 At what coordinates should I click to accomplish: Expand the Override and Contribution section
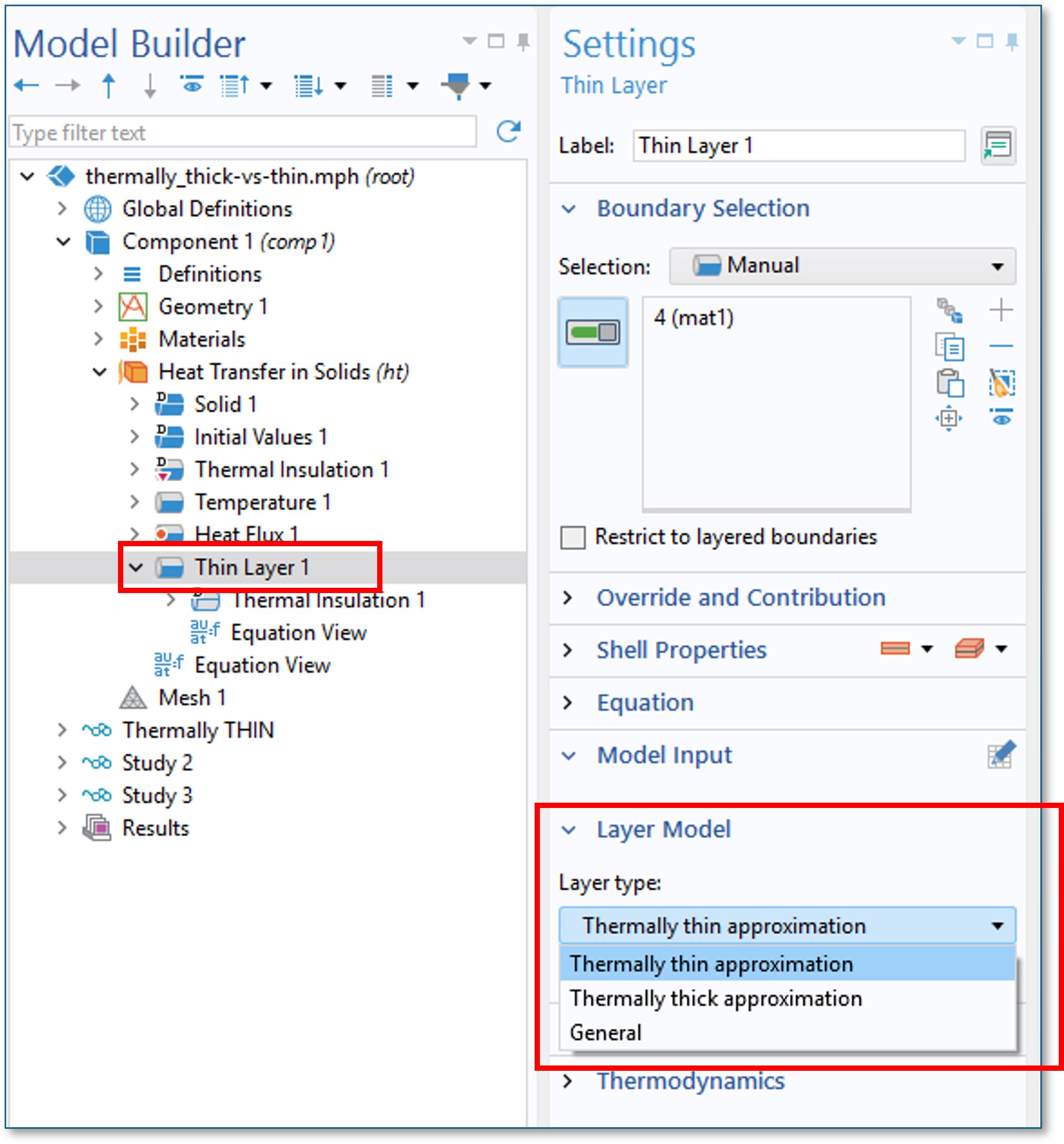740,597
